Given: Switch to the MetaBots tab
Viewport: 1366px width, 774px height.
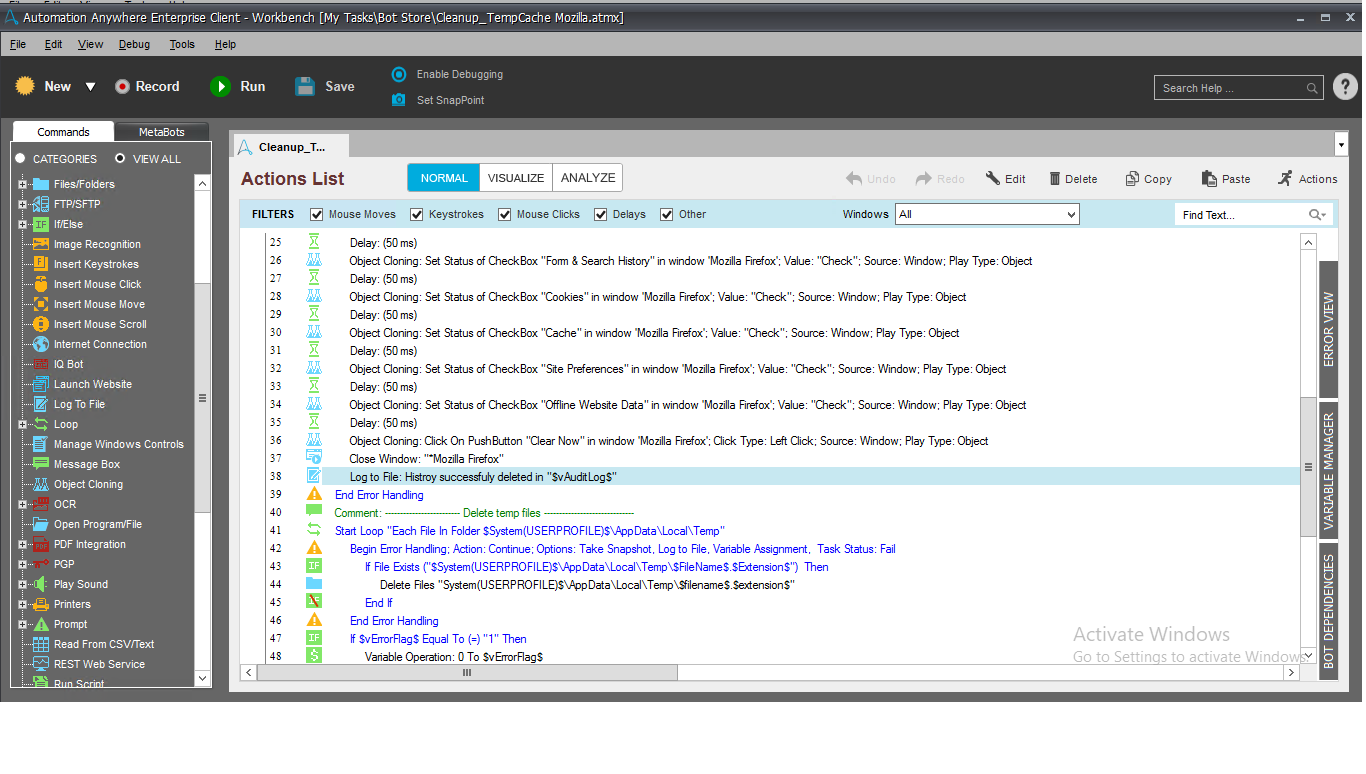Looking at the screenshot, I should (161, 132).
